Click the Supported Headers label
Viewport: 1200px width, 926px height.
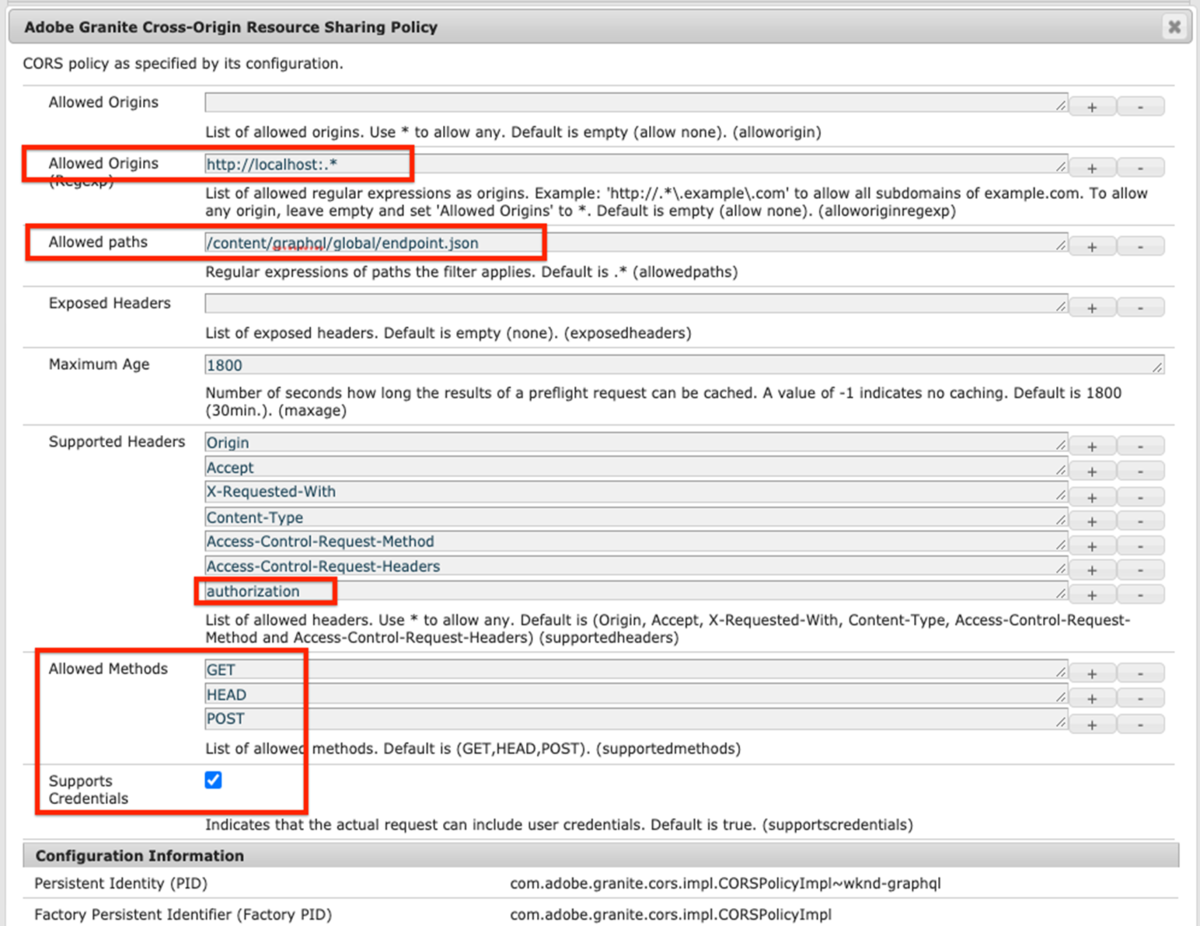[x=117, y=442]
